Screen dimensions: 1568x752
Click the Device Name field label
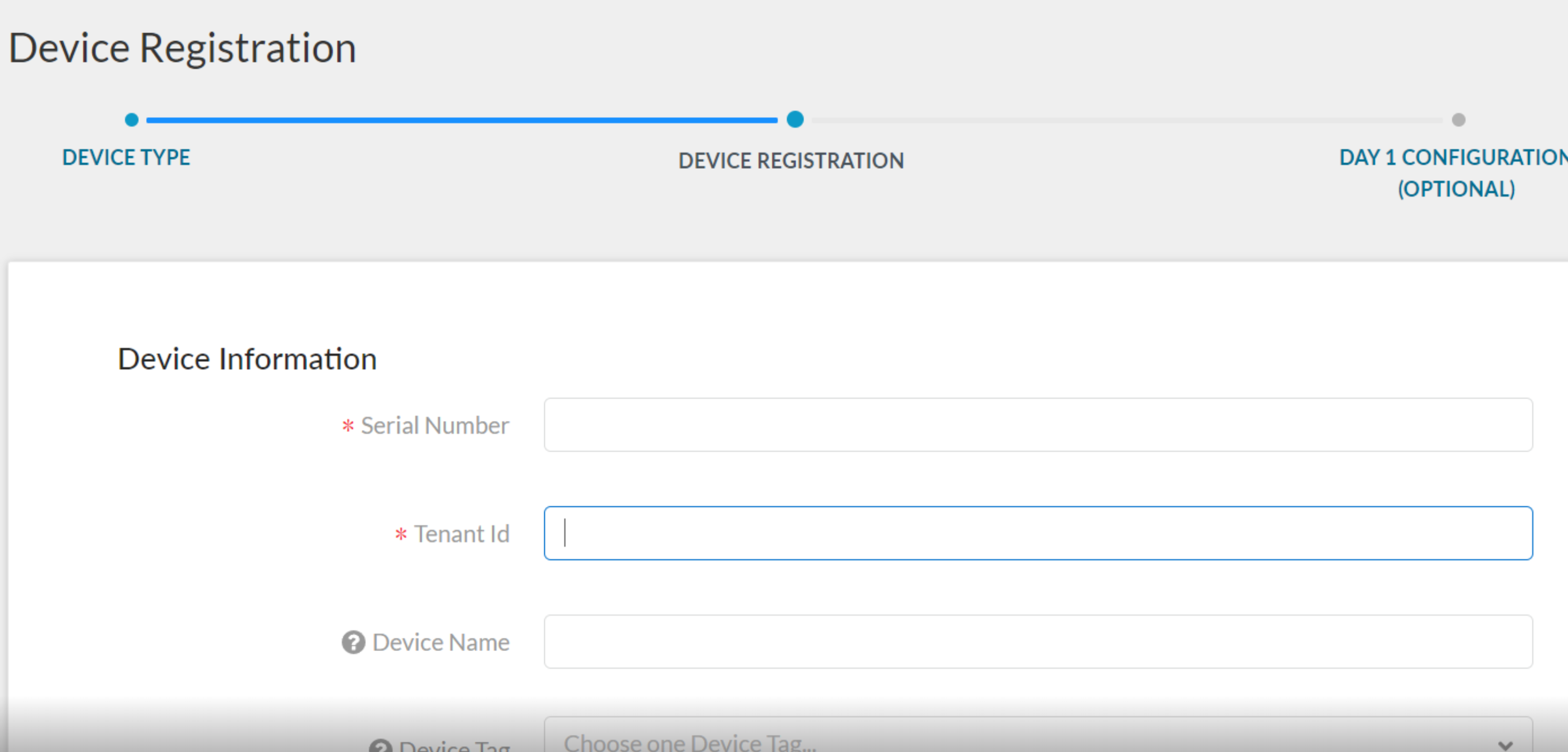(441, 643)
